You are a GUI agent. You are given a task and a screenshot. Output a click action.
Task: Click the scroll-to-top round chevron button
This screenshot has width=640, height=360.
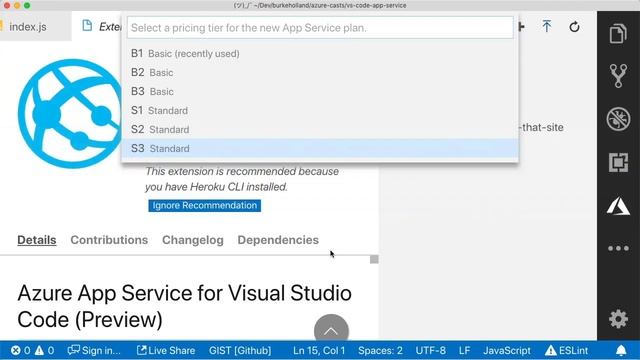[331, 328]
